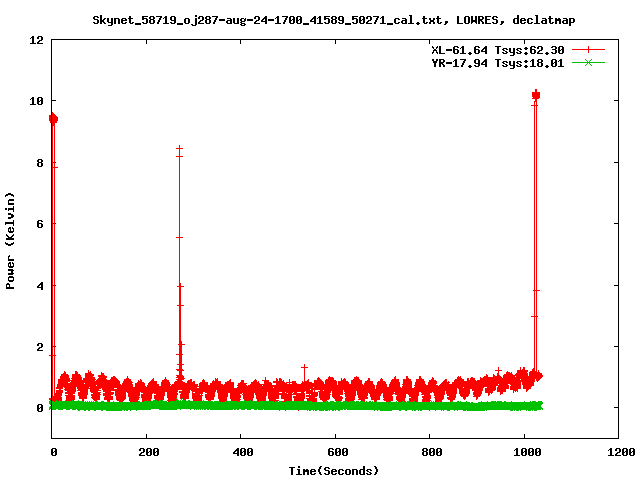
Task: Click the y-axis tick label 6
Action: (x=40, y=224)
